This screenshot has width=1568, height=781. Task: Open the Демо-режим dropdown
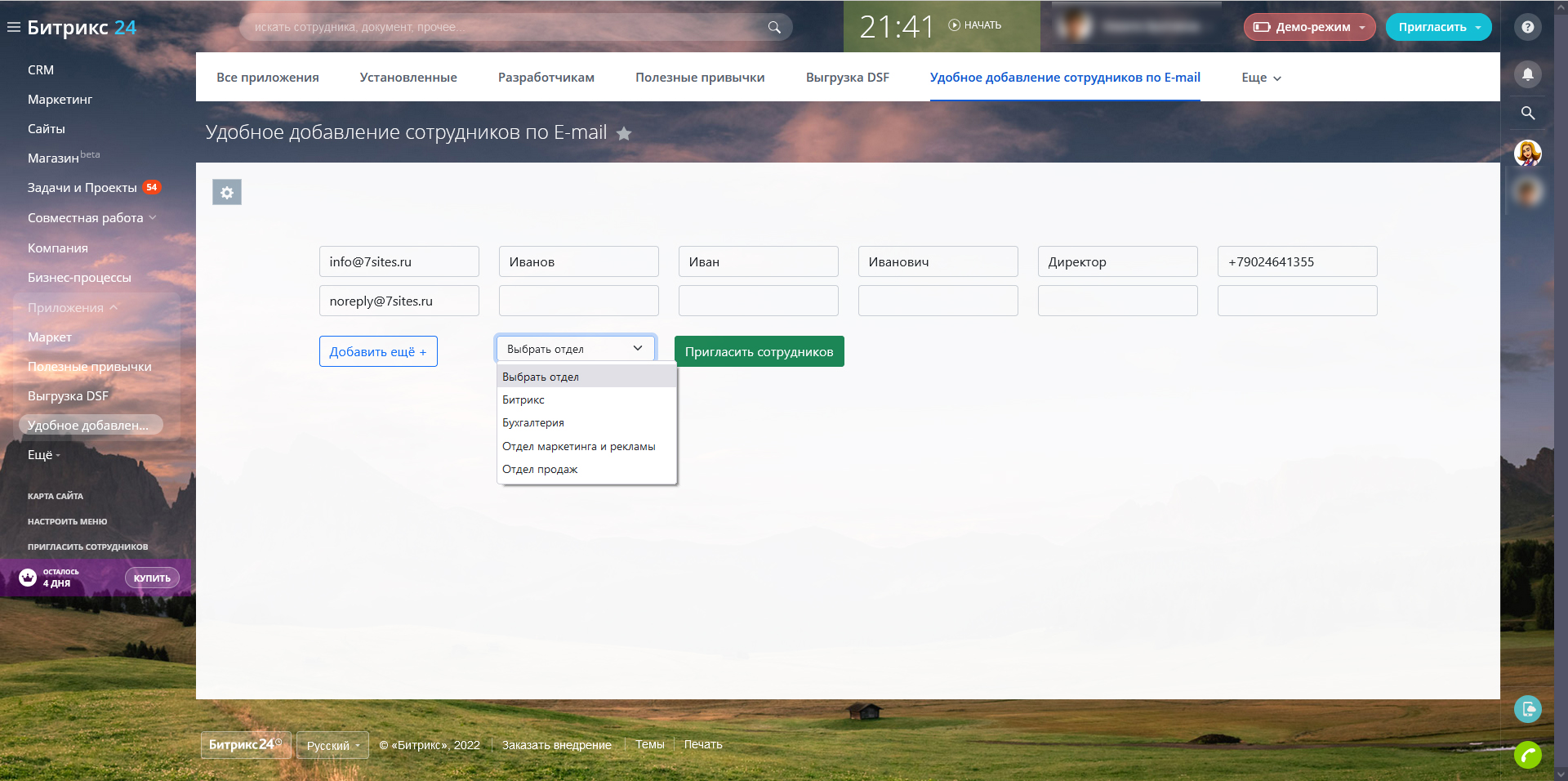point(1309,27)
